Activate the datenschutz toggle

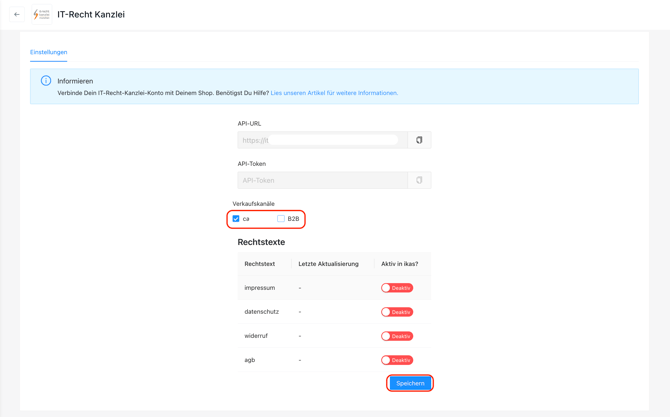(x=397, y=312)
